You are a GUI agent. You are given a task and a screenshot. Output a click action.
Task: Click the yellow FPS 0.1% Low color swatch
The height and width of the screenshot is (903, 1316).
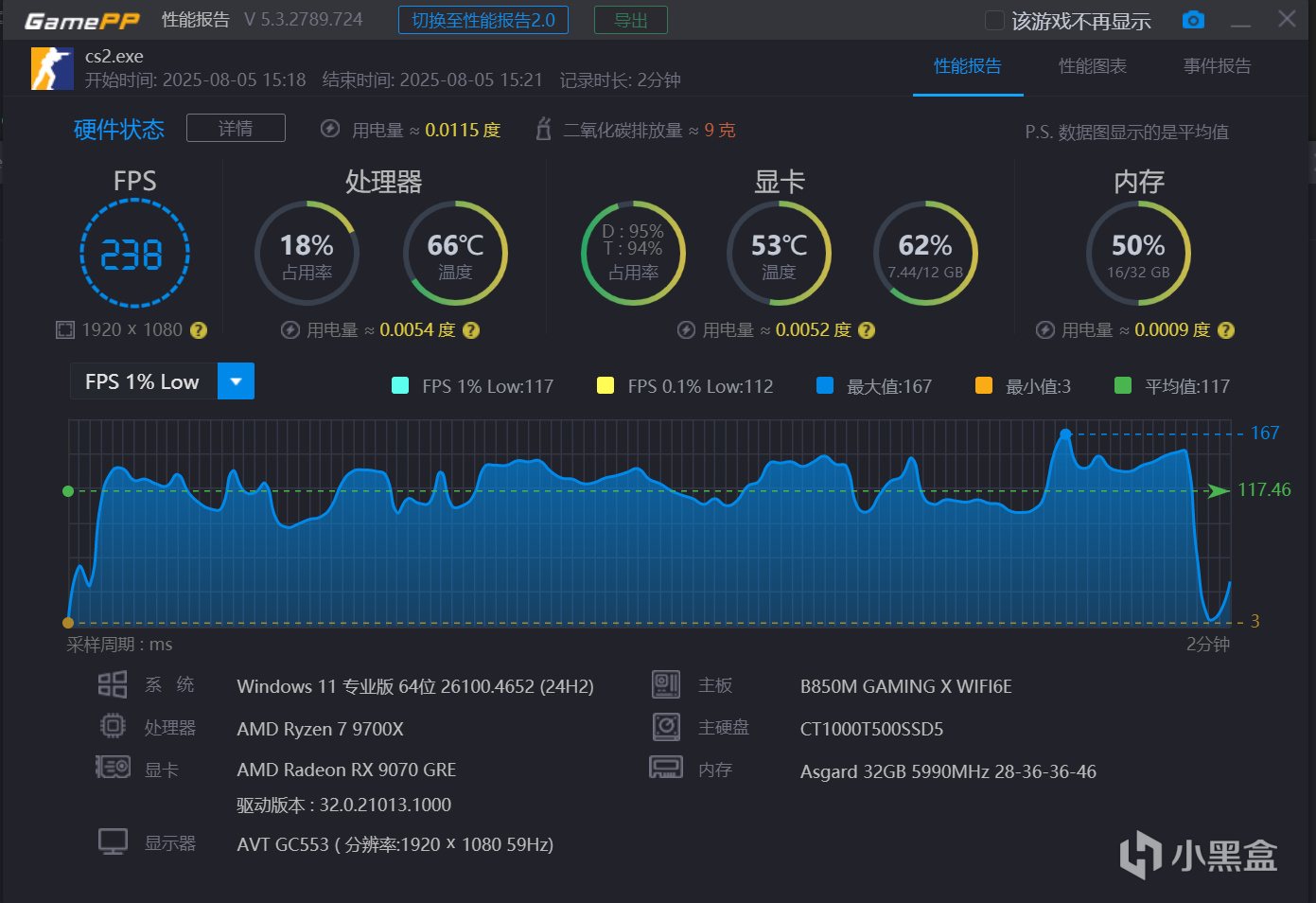point(605,385)
